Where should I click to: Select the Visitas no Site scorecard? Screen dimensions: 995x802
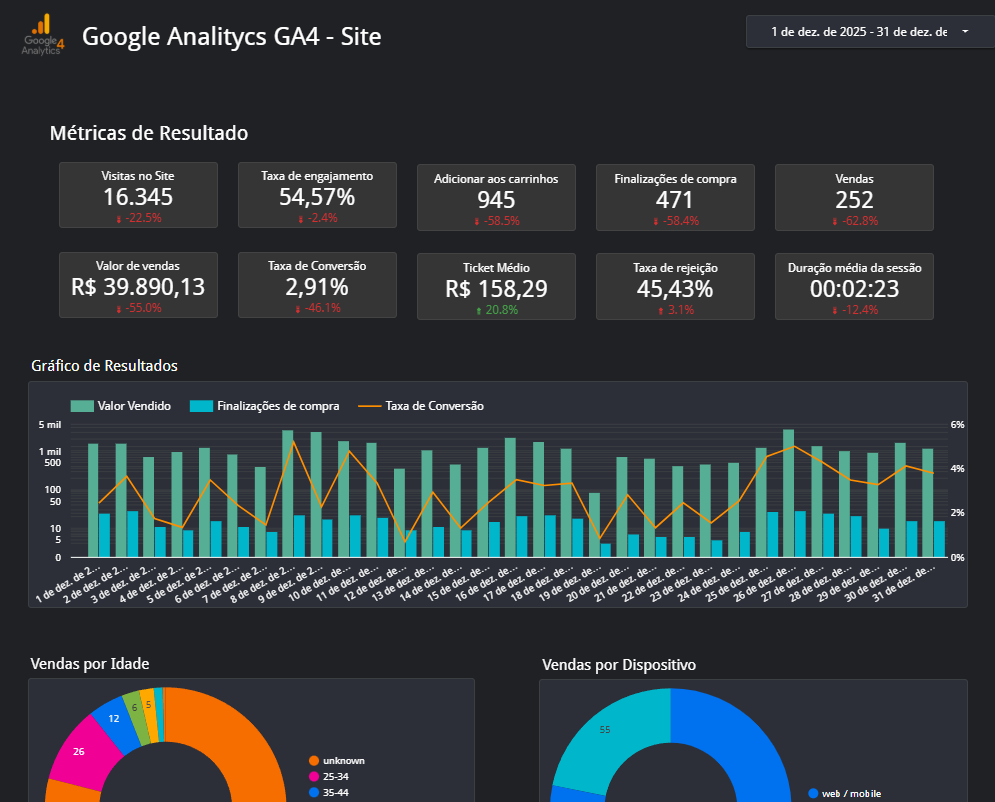[x=138, y=195]
